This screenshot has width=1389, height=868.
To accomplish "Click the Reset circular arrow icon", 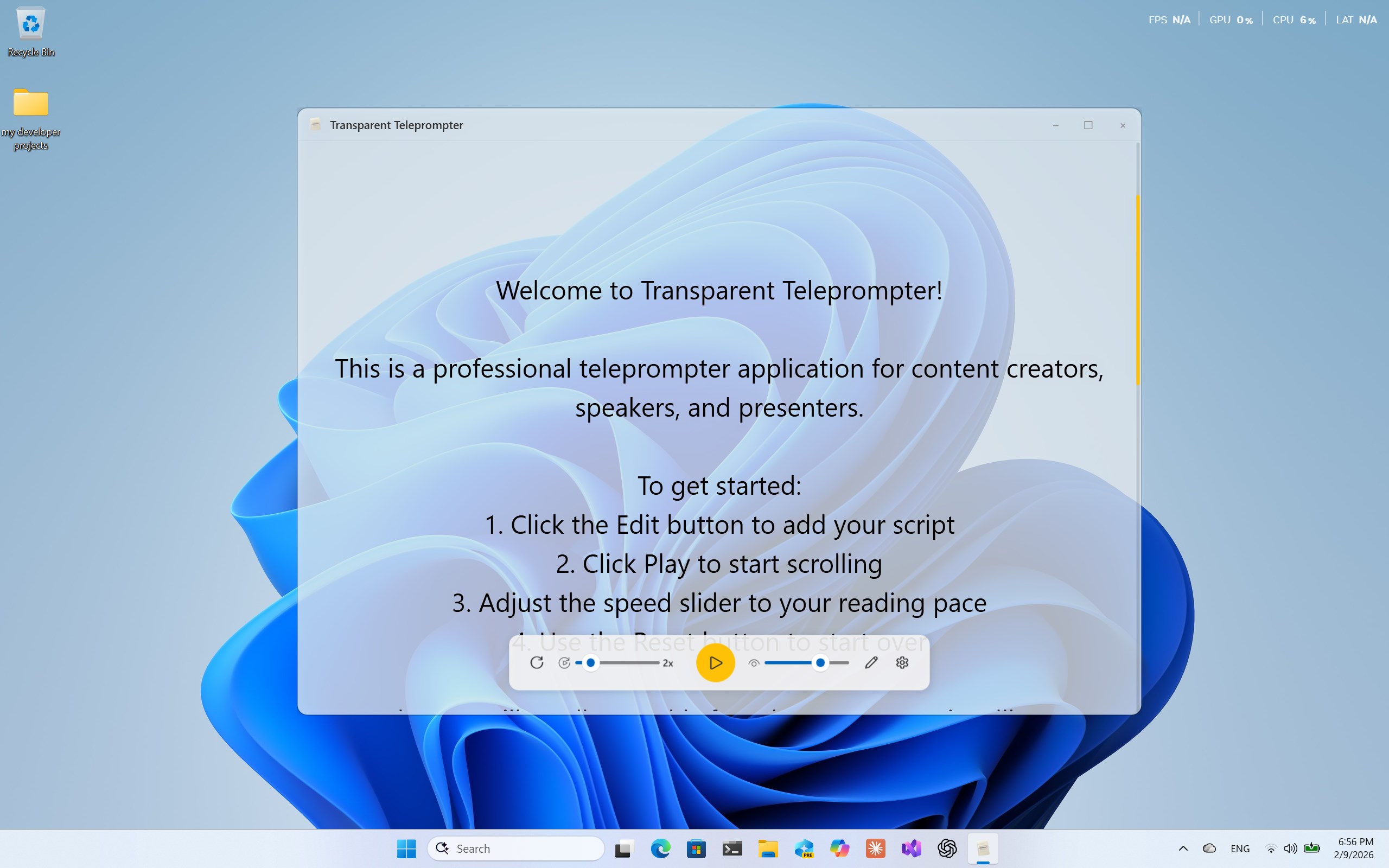I will tap(537, 662).
